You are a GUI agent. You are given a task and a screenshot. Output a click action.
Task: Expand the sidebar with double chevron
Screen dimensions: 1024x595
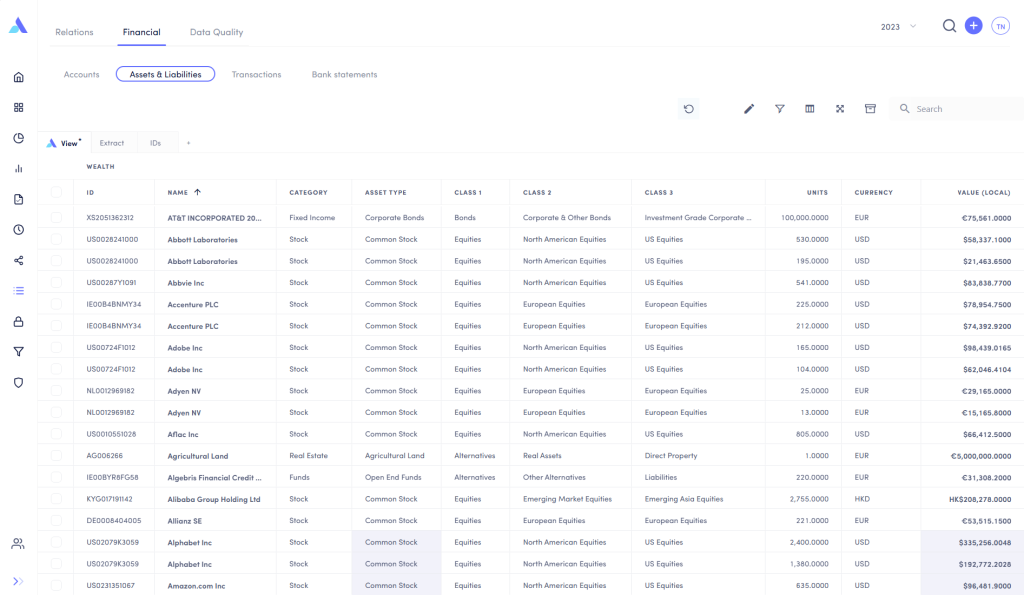(x=18, y=581)
